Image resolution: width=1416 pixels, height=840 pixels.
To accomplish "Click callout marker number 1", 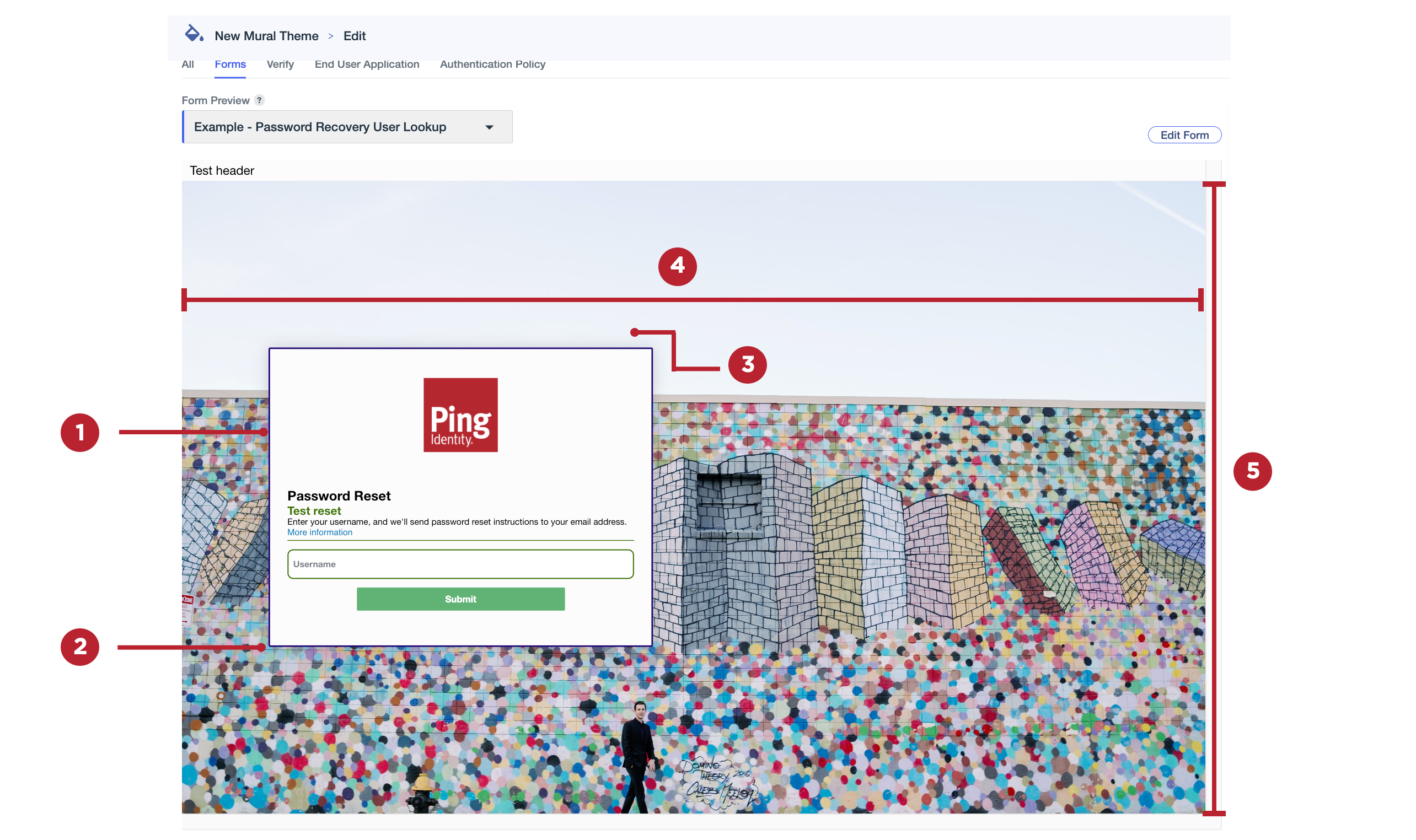I will point(80,433).
